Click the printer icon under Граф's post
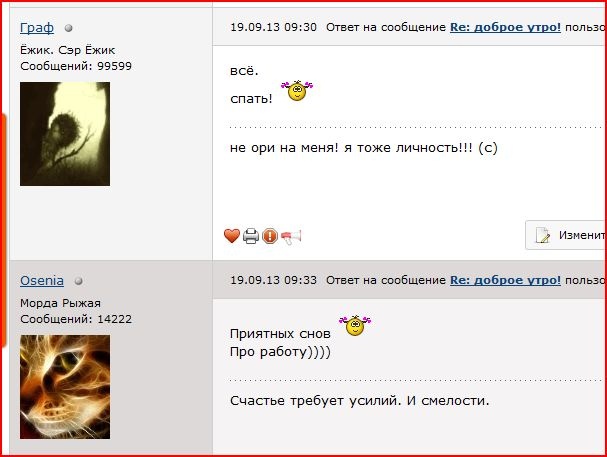Screen dimensions: 607x457 pyautogui.click(x=251, y=236)
